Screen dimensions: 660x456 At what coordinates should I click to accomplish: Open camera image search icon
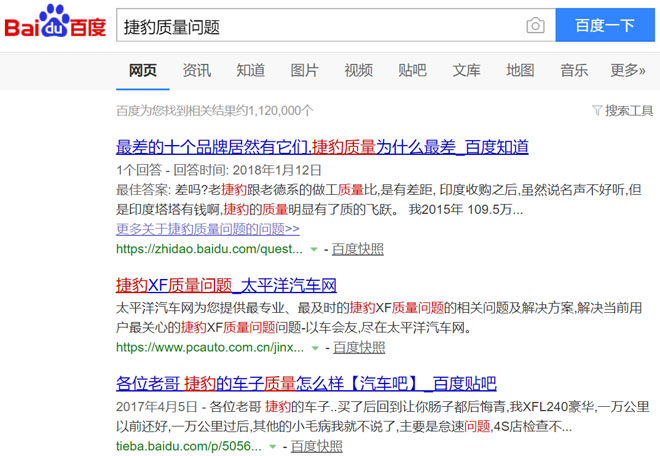(x=535, y=25)
